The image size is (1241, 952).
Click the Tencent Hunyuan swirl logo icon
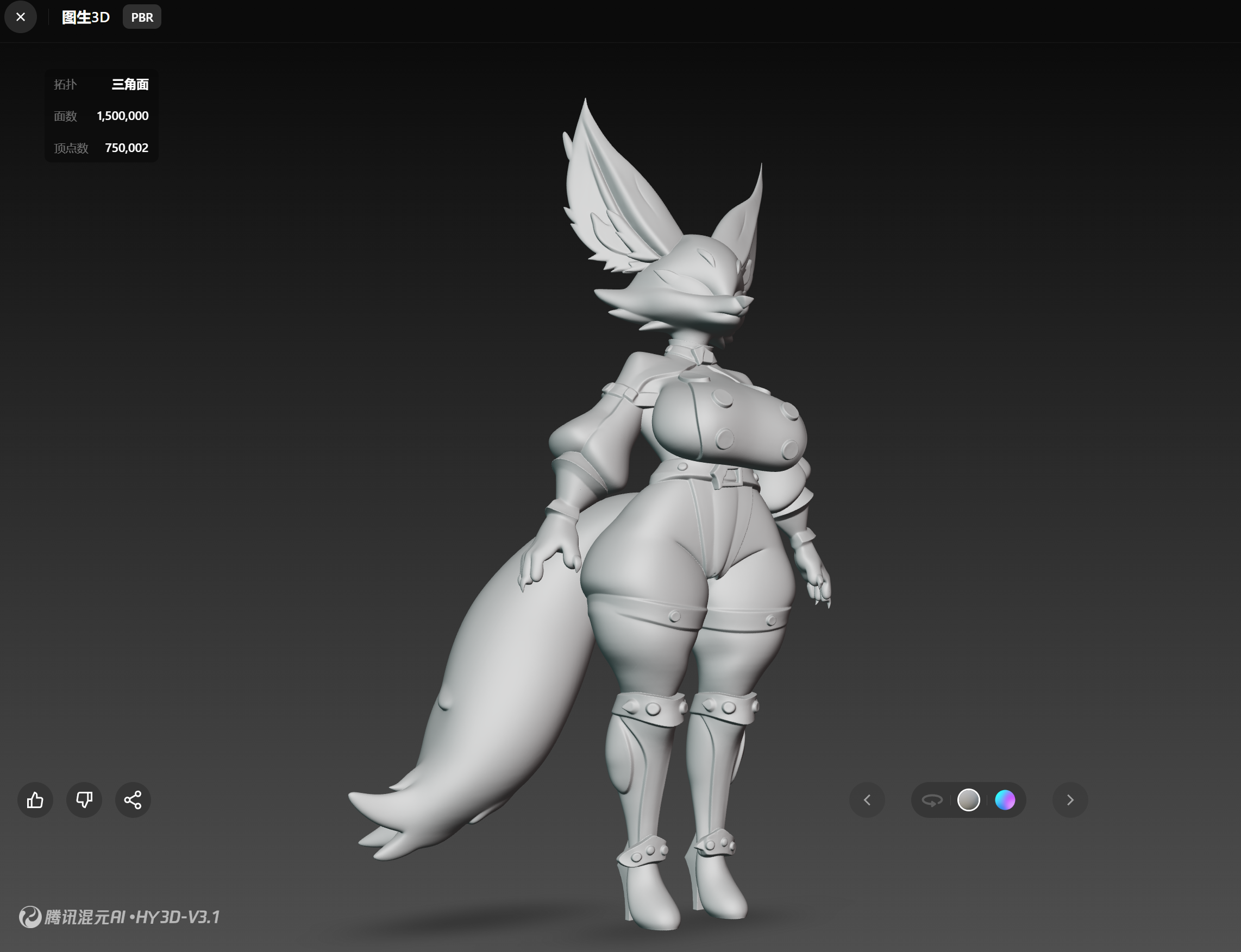coord(30,916)
